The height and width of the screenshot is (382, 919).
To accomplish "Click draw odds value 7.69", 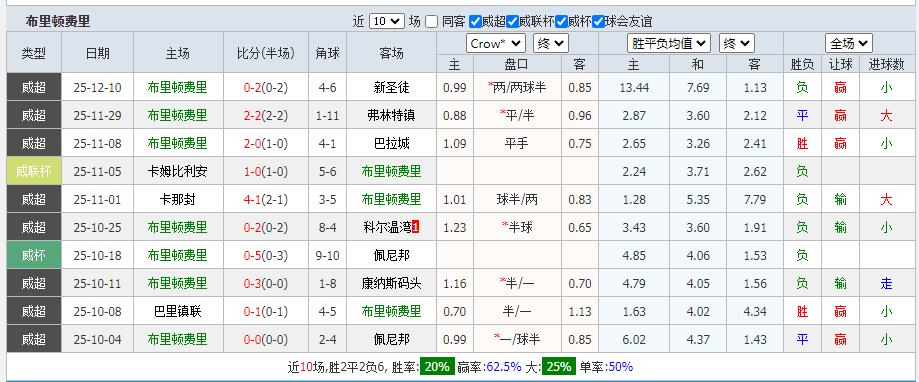I will (x=697, y=88).
